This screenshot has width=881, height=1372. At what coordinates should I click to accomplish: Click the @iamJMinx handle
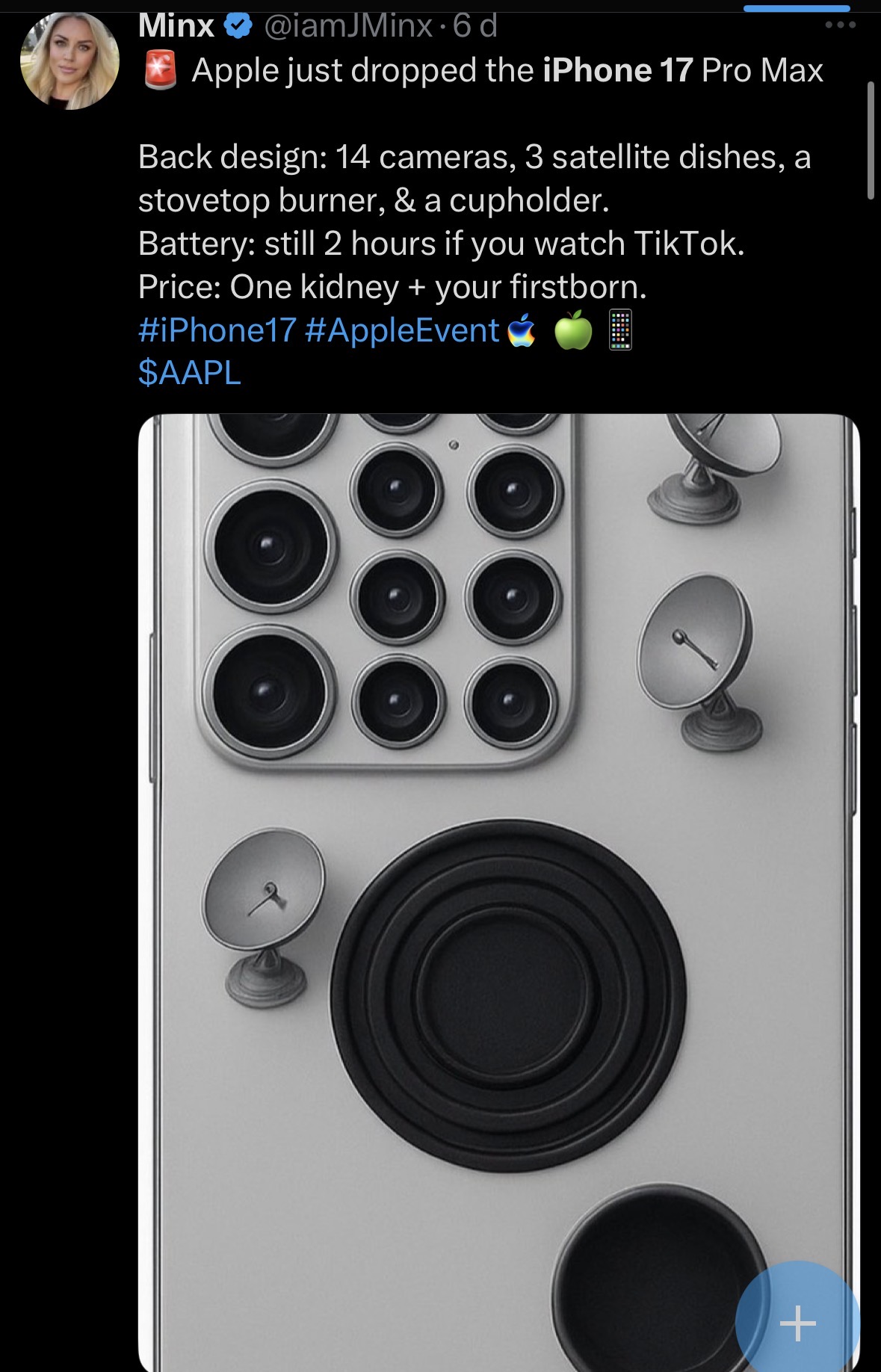tap(348, 26)
